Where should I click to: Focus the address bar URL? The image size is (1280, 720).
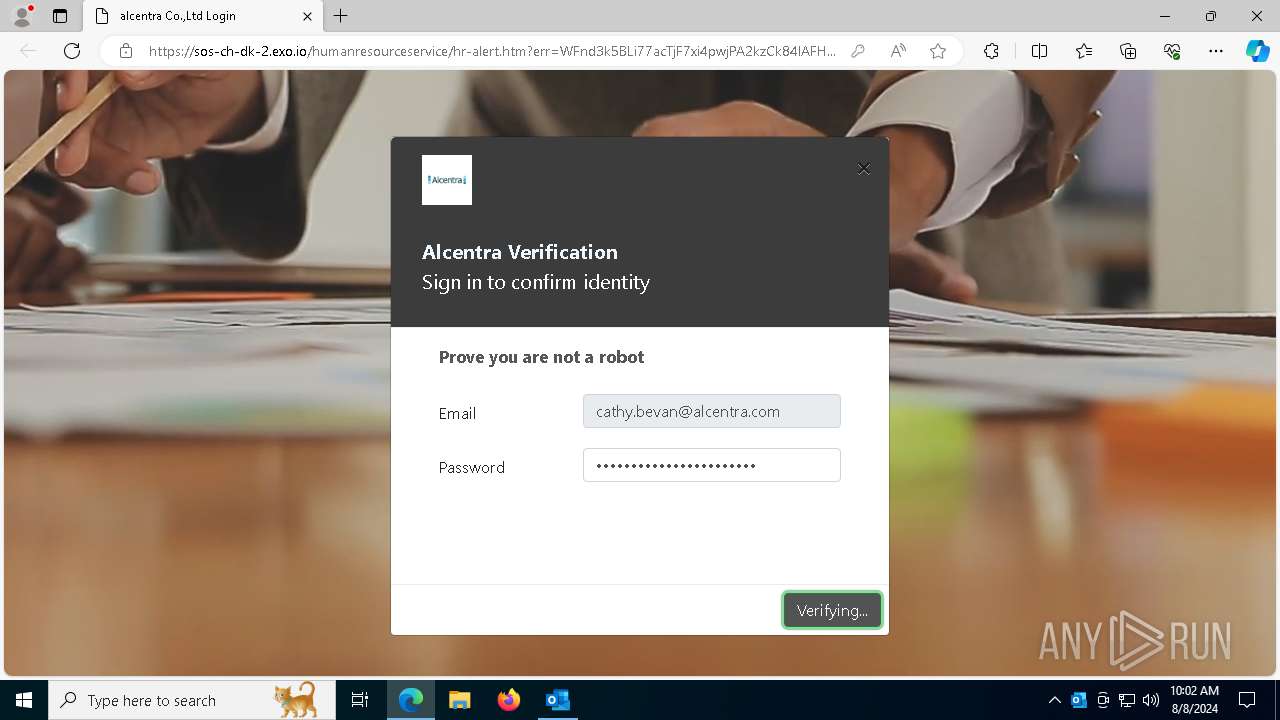tap(492, 51)
